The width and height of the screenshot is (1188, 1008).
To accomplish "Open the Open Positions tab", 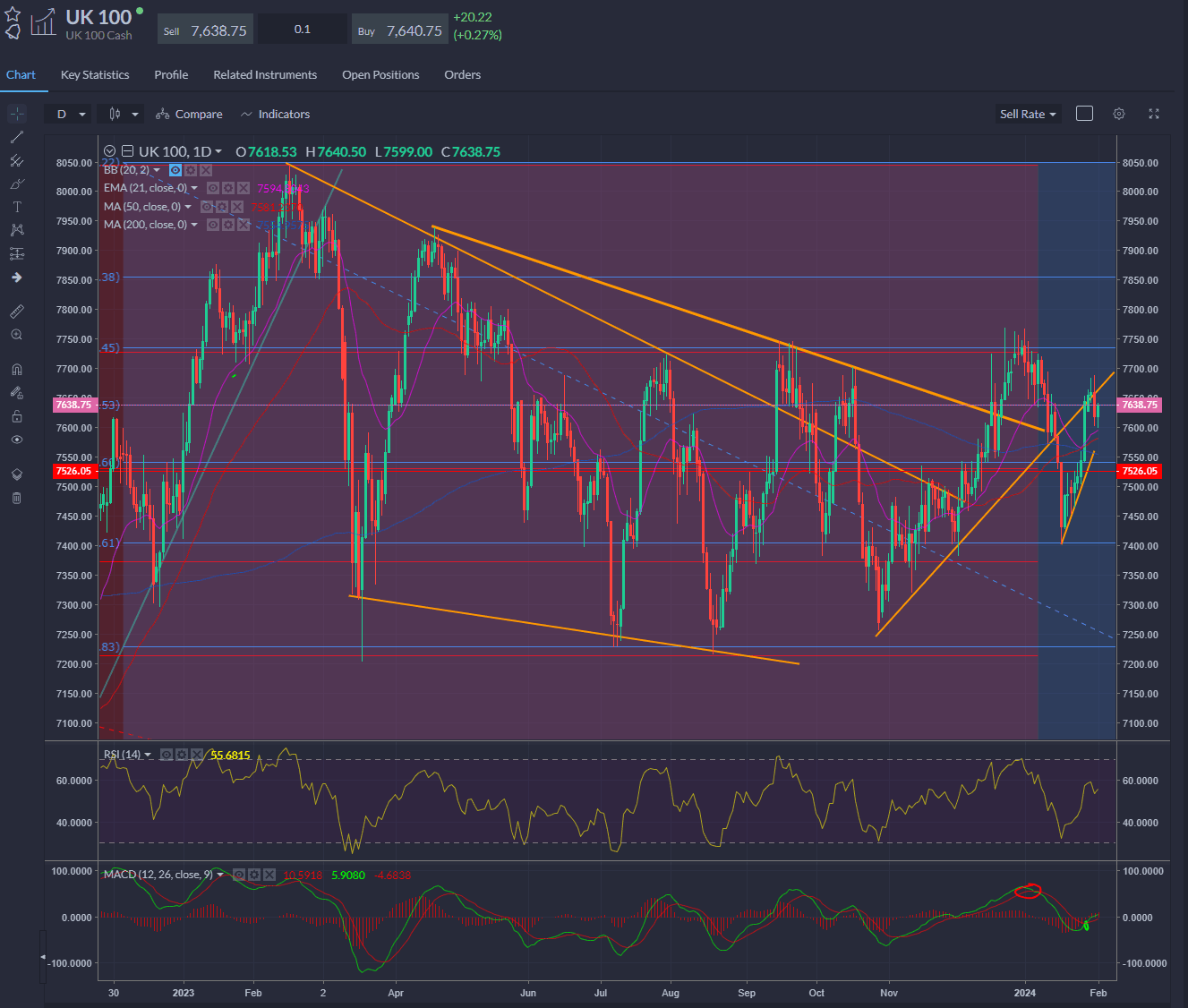I will pyautogui.click(x=380, y=74).
